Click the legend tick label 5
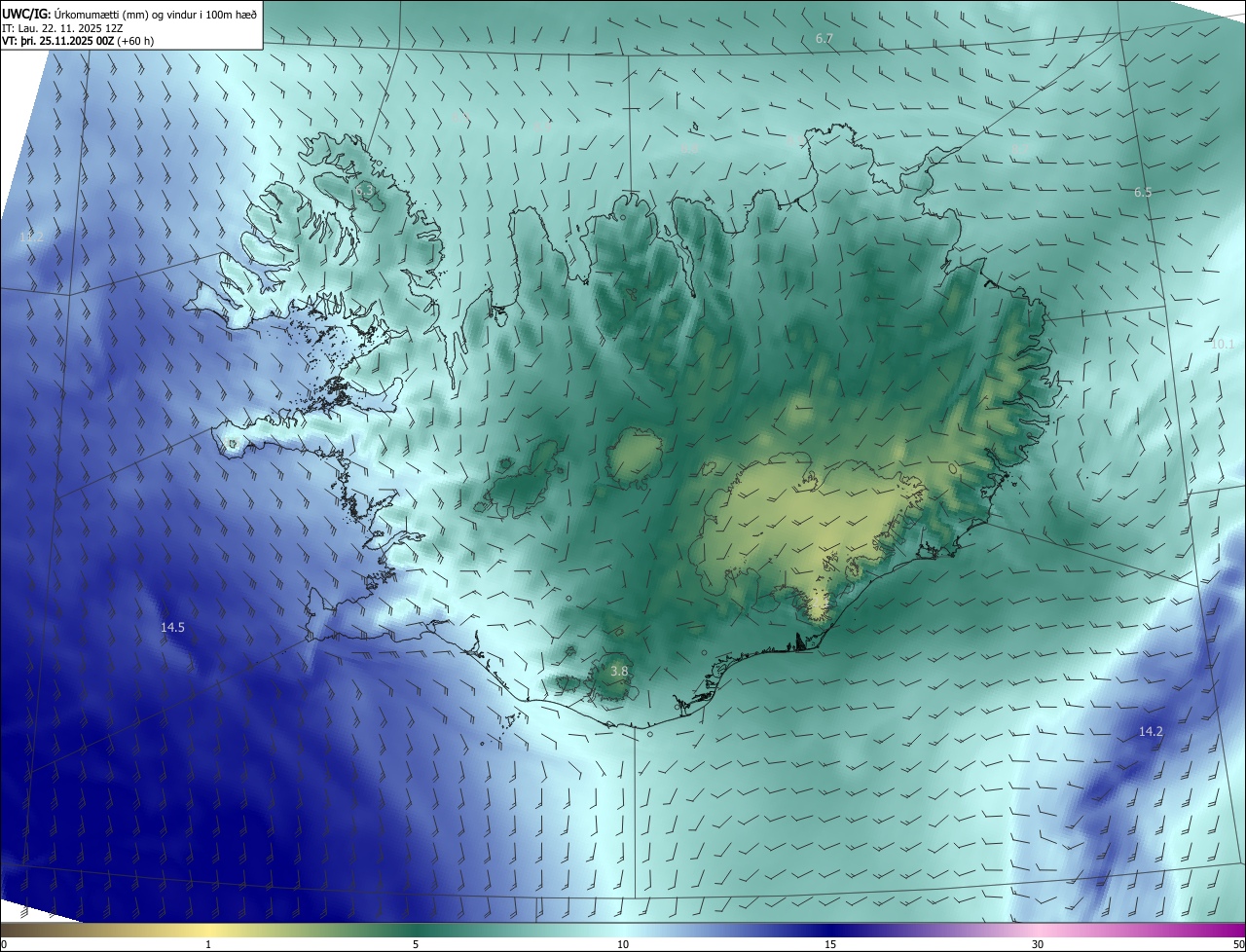Image resolution: width=1246 pixels, height=952 pixels. [416, 944]
